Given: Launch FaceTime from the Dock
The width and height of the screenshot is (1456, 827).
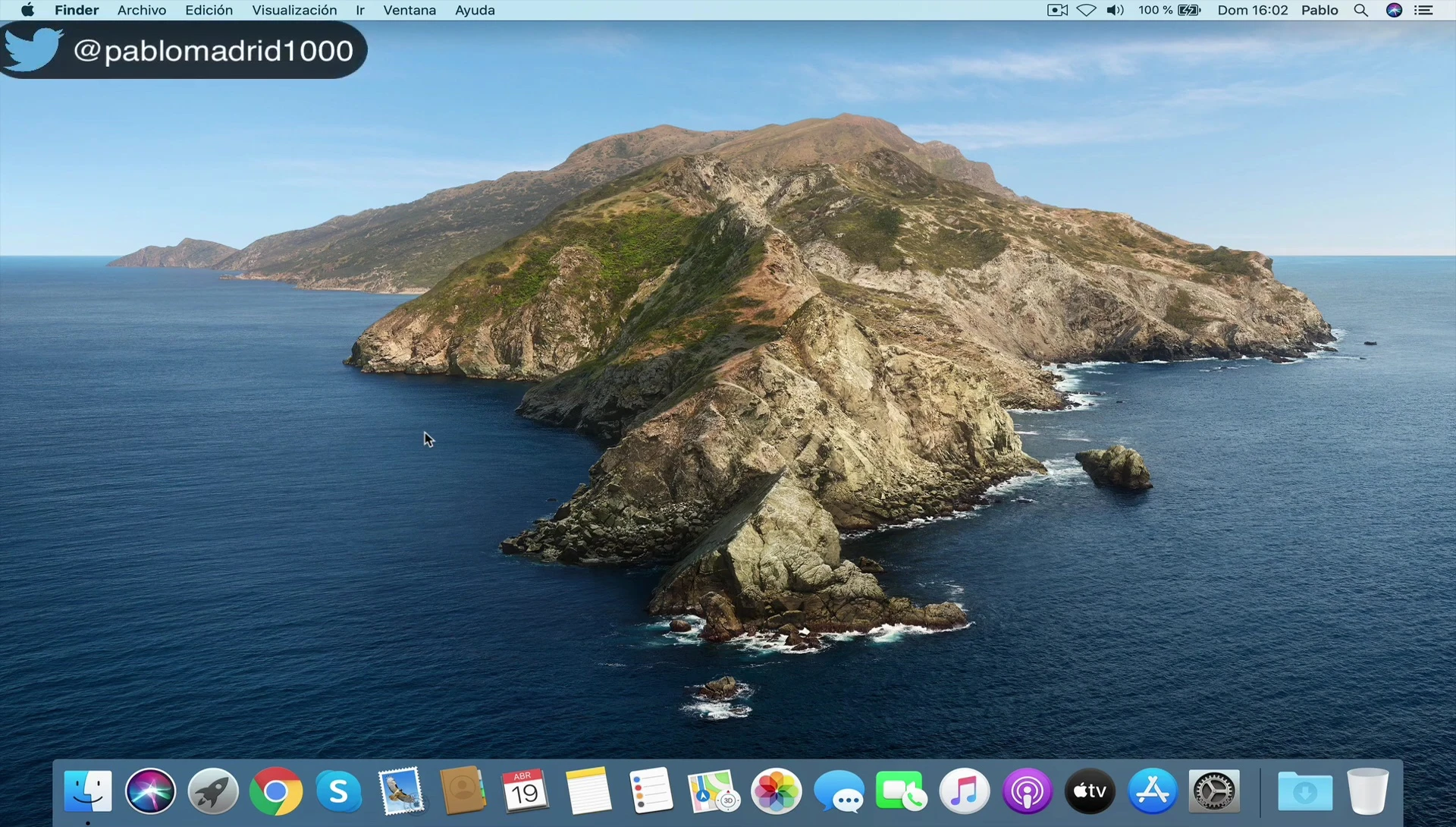Looking at the screenshot, I should 902,791.
